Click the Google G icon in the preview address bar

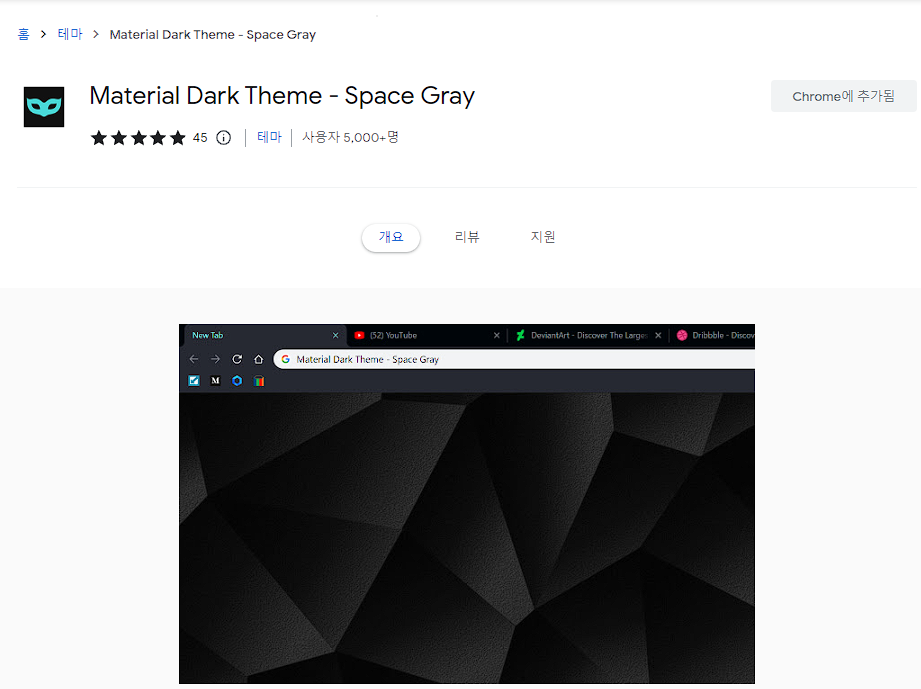click(x=286, y=358)
